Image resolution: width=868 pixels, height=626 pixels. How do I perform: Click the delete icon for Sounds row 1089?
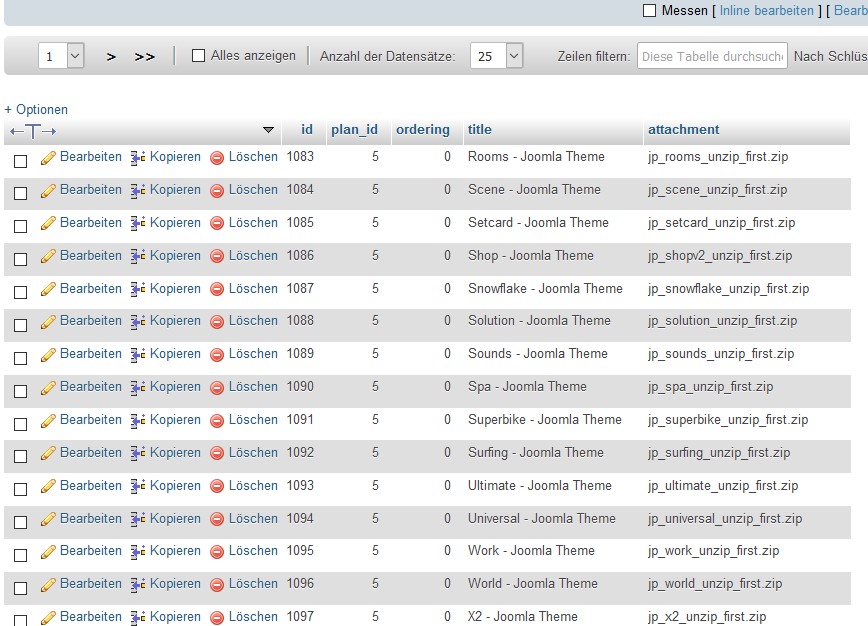(217, 355)
